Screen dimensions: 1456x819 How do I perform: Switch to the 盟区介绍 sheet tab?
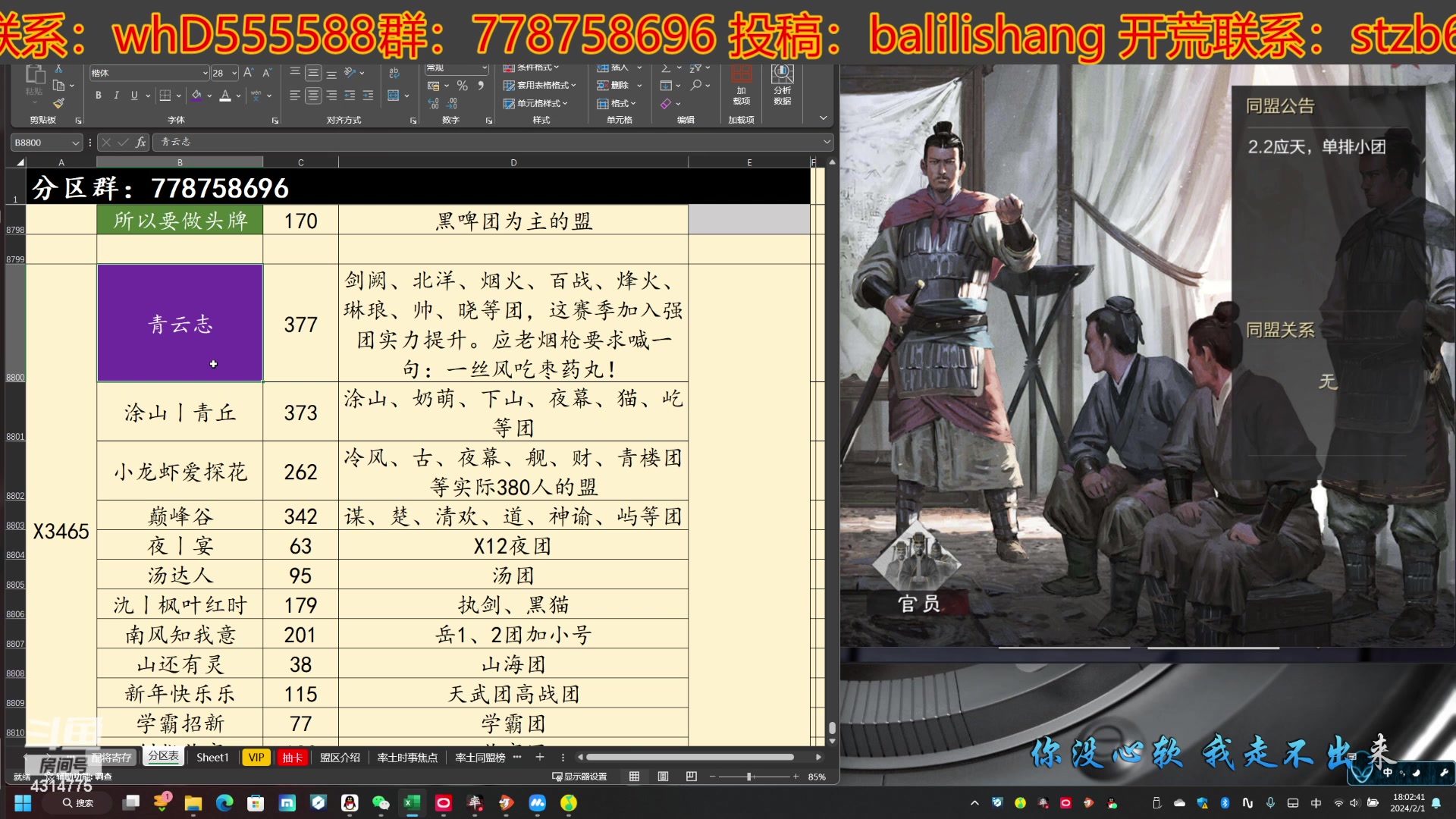pos(340,757)
